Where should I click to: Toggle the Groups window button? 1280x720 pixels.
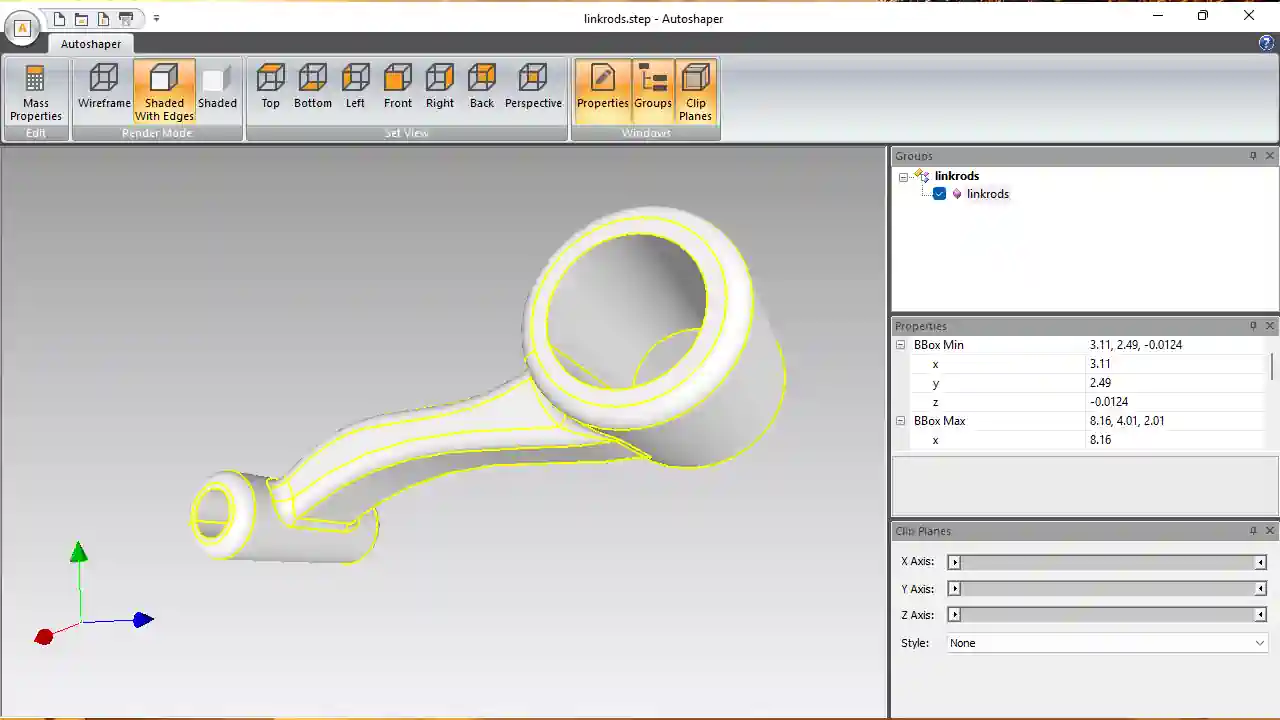(x=652, y=87)
